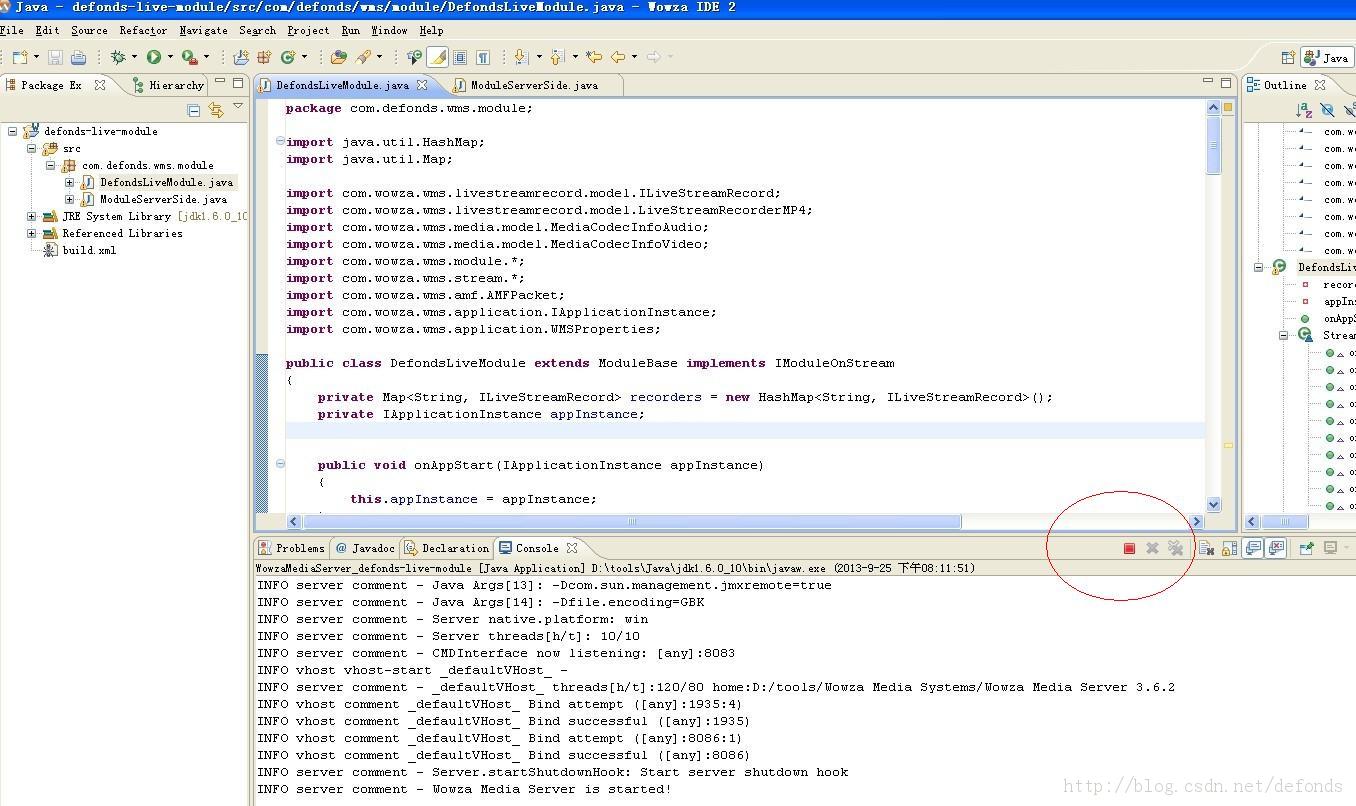Click Clear Console icon
Viewport: 1356px width, 806px height.
1206,548
